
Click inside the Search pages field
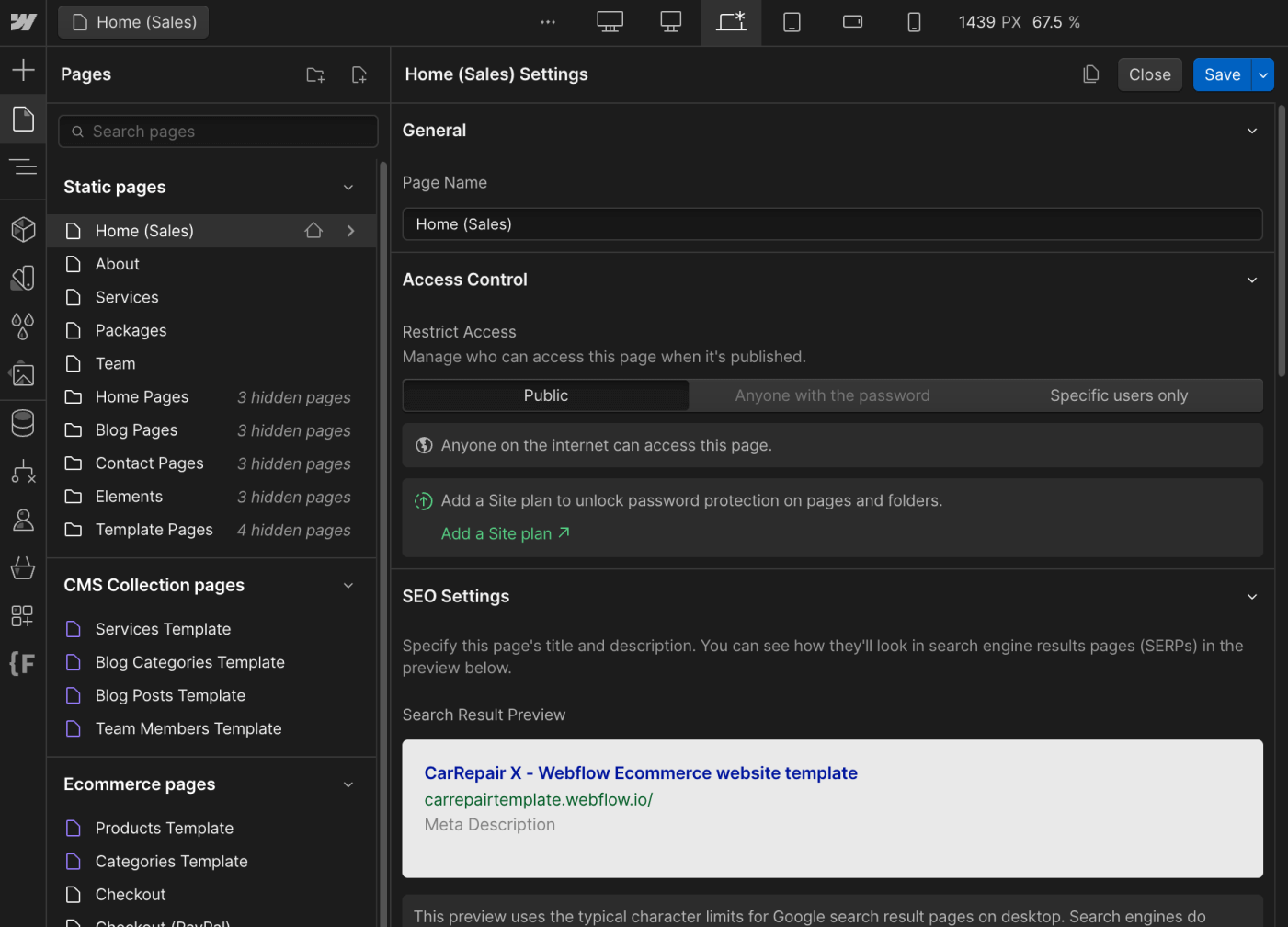coord(218,131)
